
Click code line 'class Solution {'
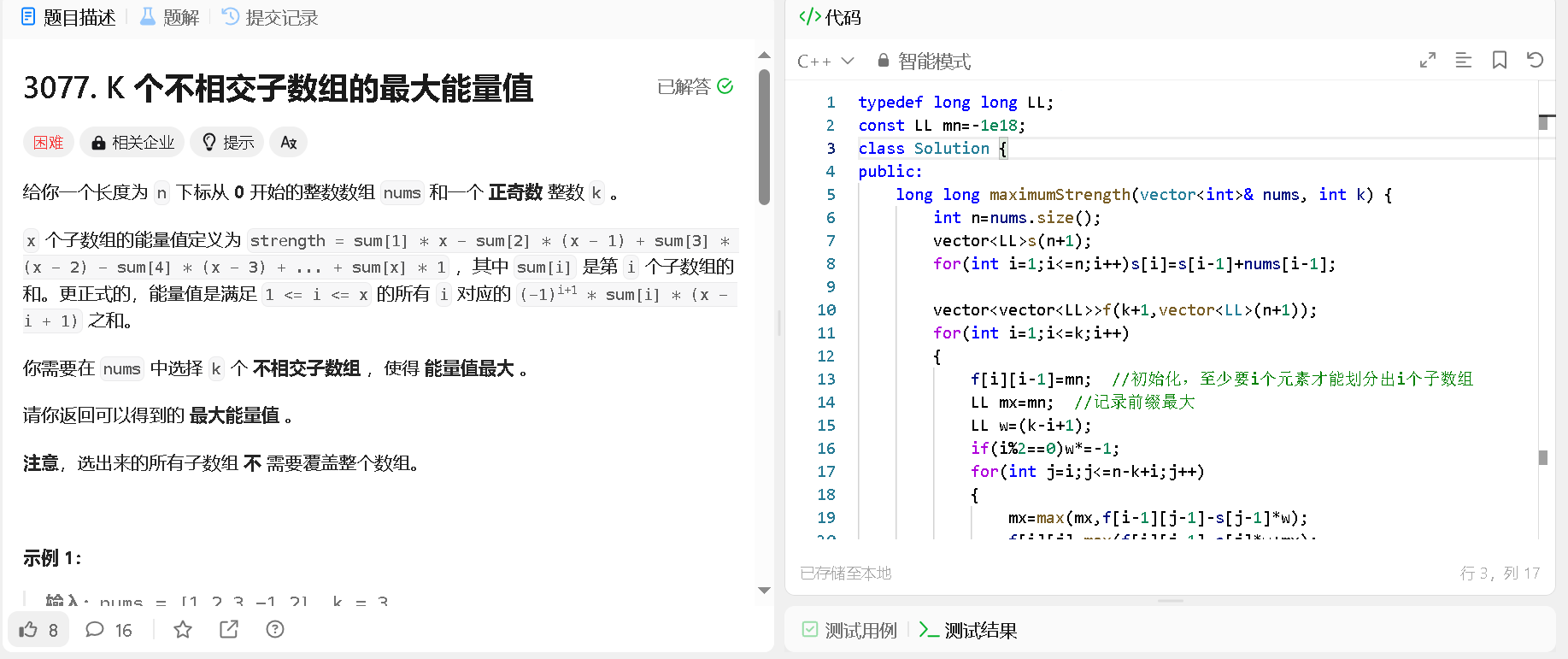point(933,148)
